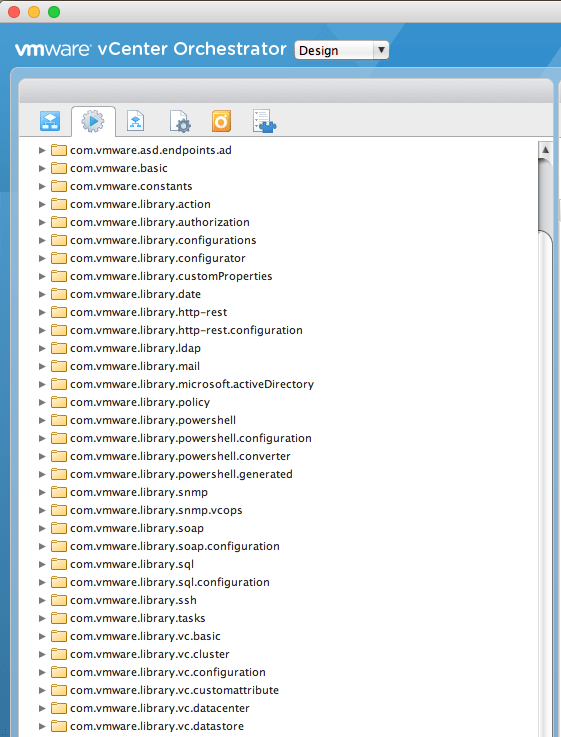Screen dimensions: 561x737
Task: Expand com.vmware.constants module arrow
Action: click(42, 186)
